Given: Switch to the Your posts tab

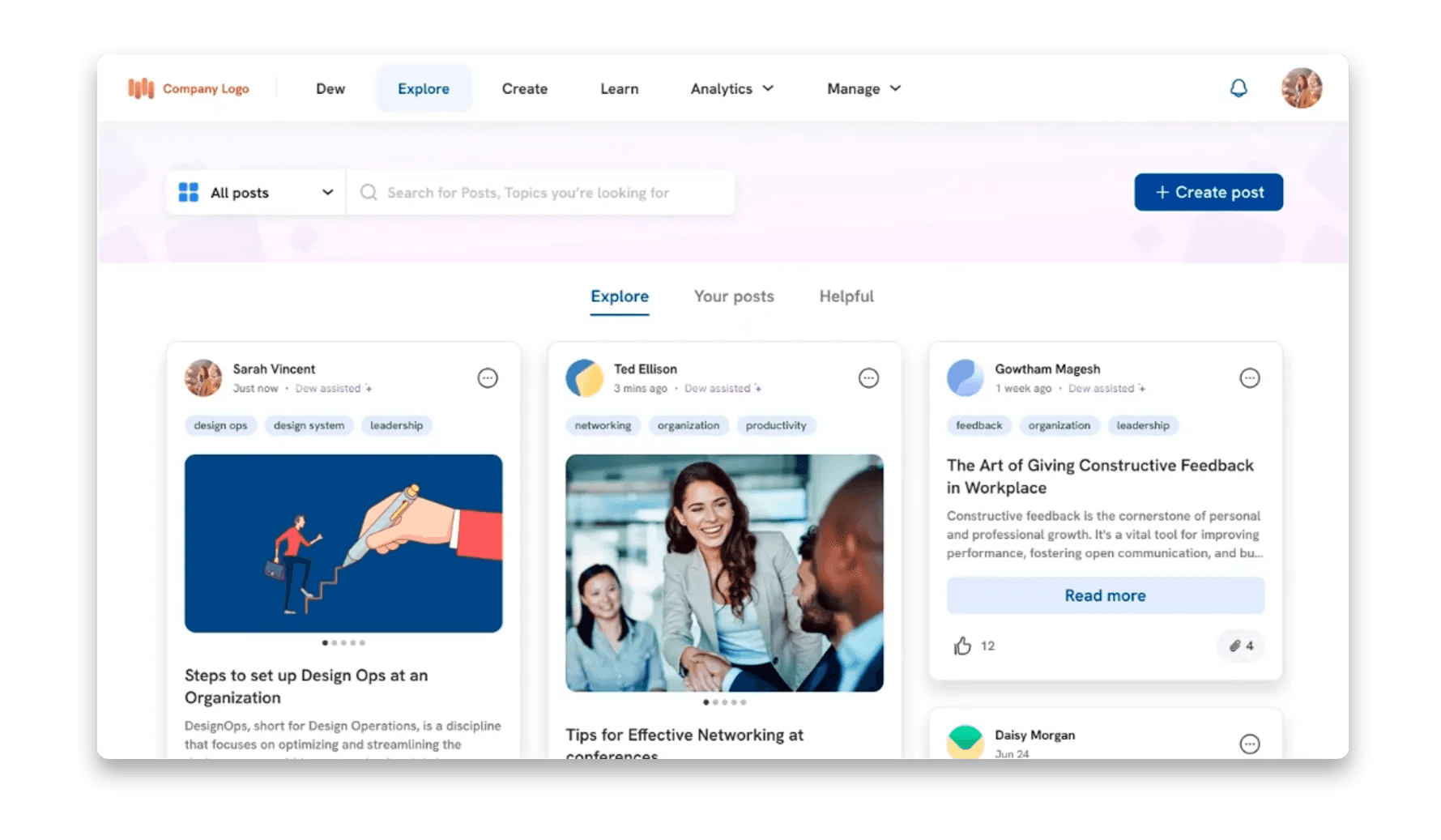Looking at the screenshot, I should 734,296.
